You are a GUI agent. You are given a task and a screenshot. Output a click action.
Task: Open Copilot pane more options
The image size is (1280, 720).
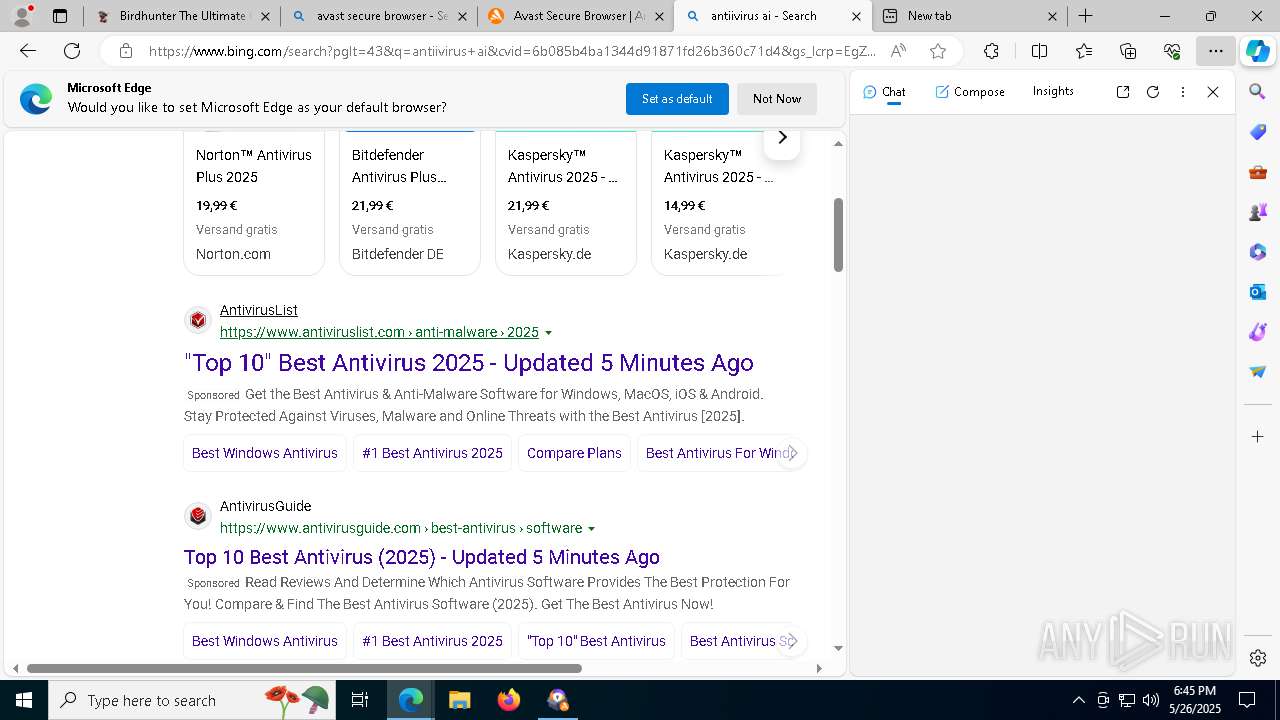[x=1183, y=92]
